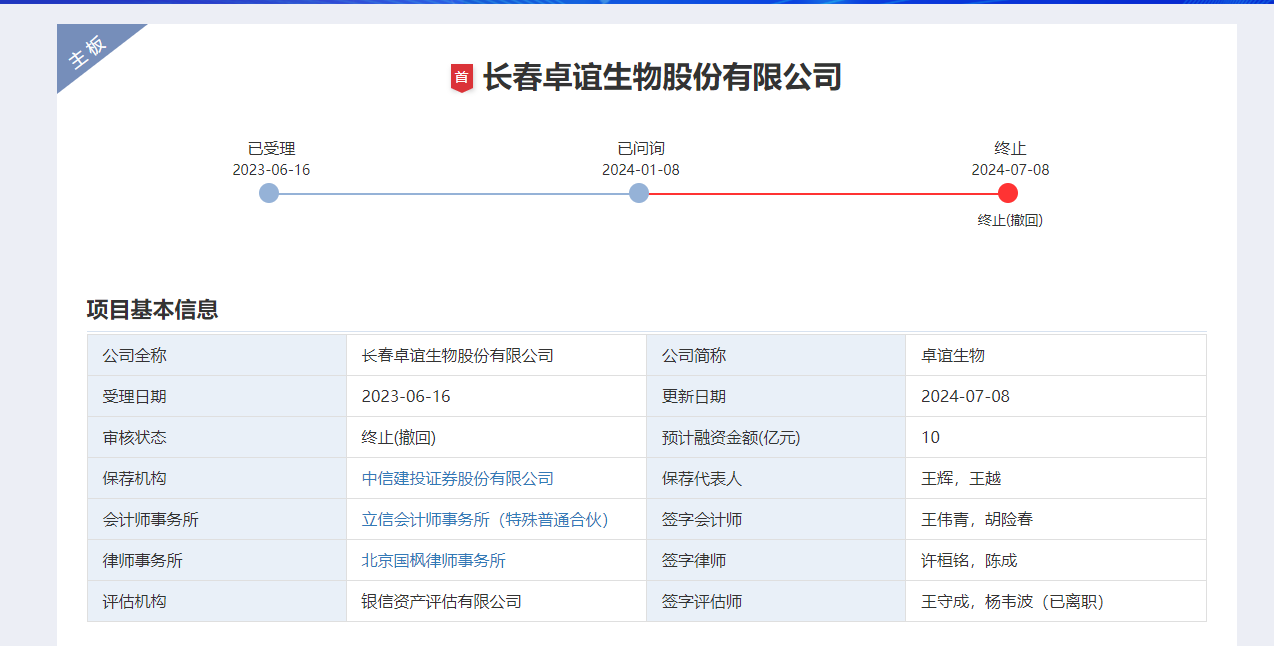The image size is (1274, 646).
Task: Click the 保荐机构 label cell
Action: pos(217,478)
